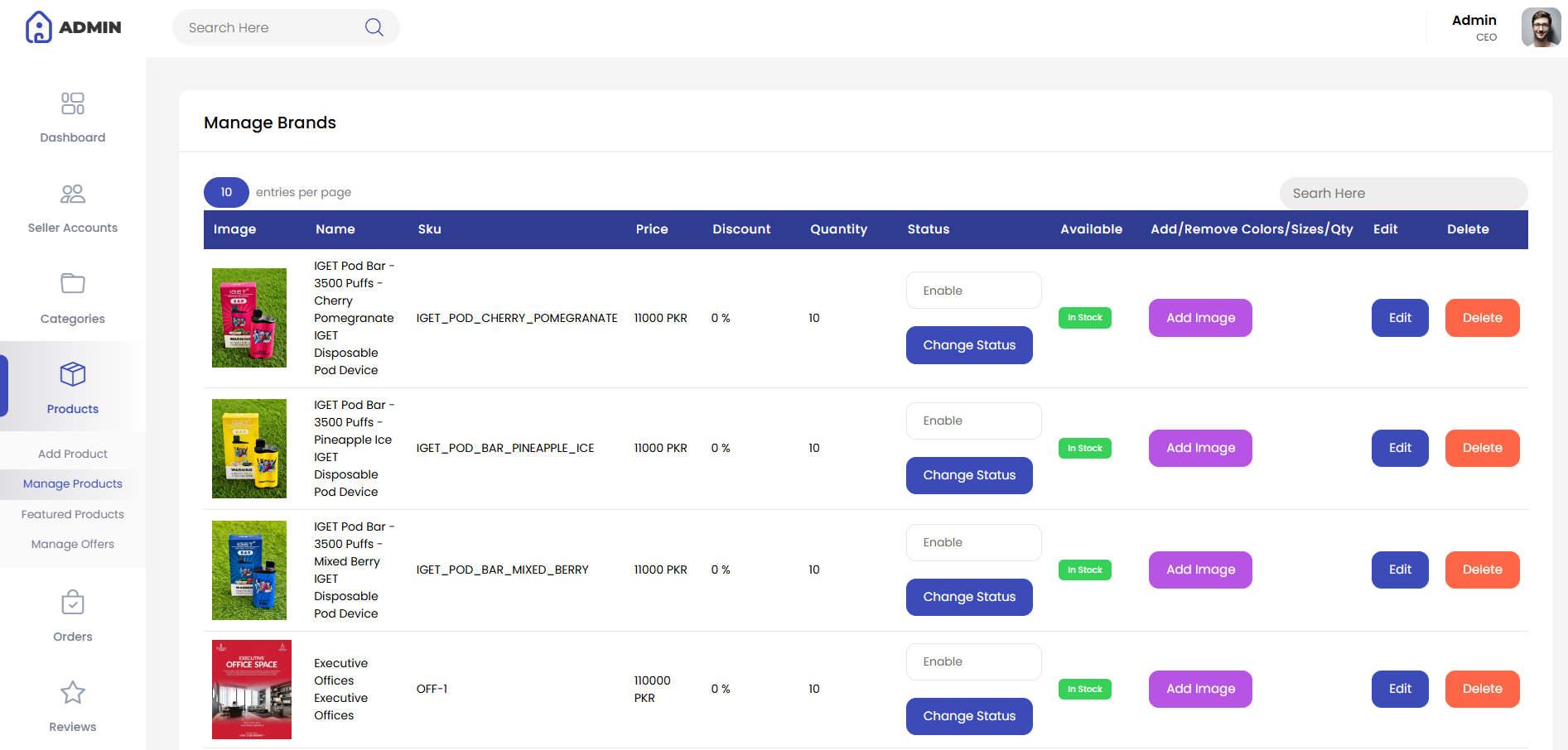Click the Seller Accounts people icon
This screenshot has width=1568, height=750.
[73, 194]
